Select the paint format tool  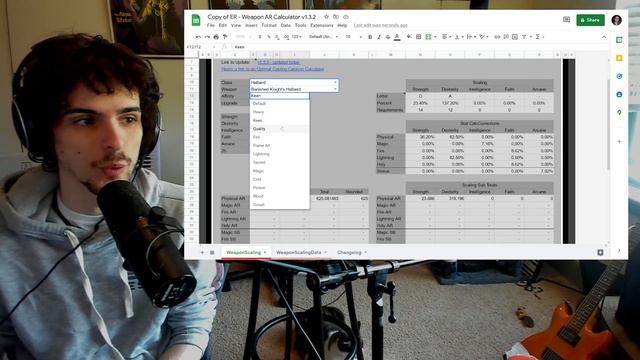pyautogui.click(x=225, y=37)
